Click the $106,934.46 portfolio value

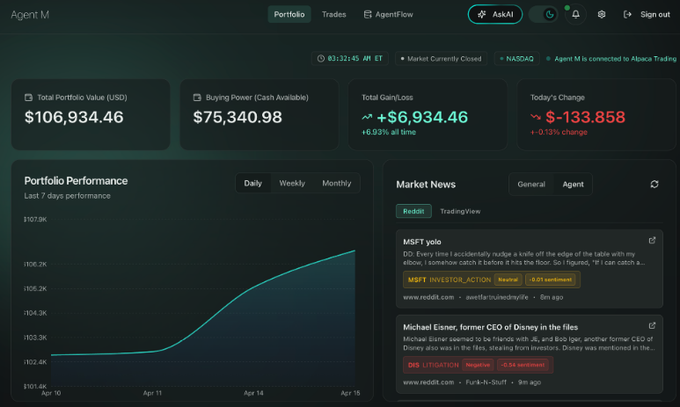tap(74, 117)
